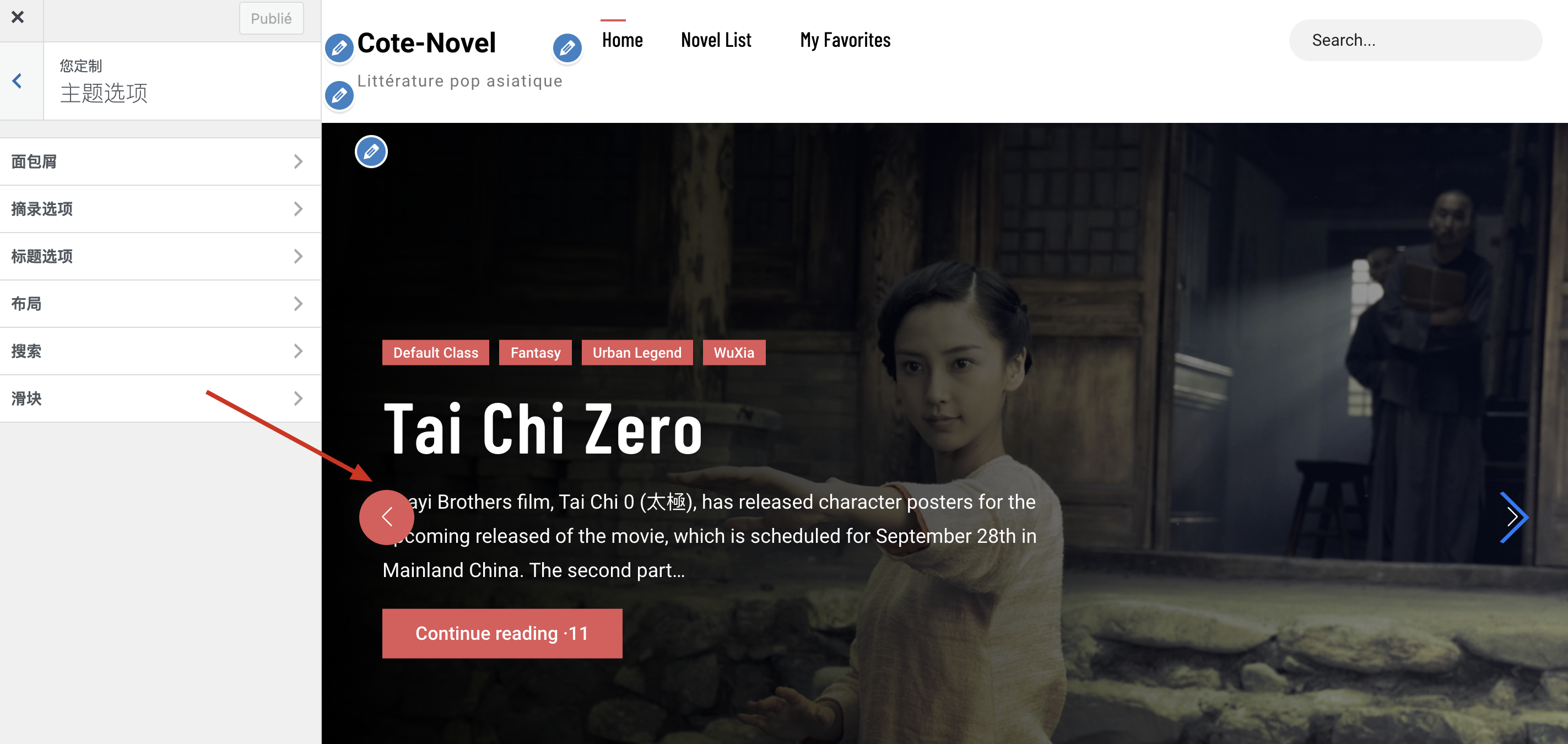
Task: Open My Favorites in the navigation
Action: pyautogui.click(x=845, y=40)
